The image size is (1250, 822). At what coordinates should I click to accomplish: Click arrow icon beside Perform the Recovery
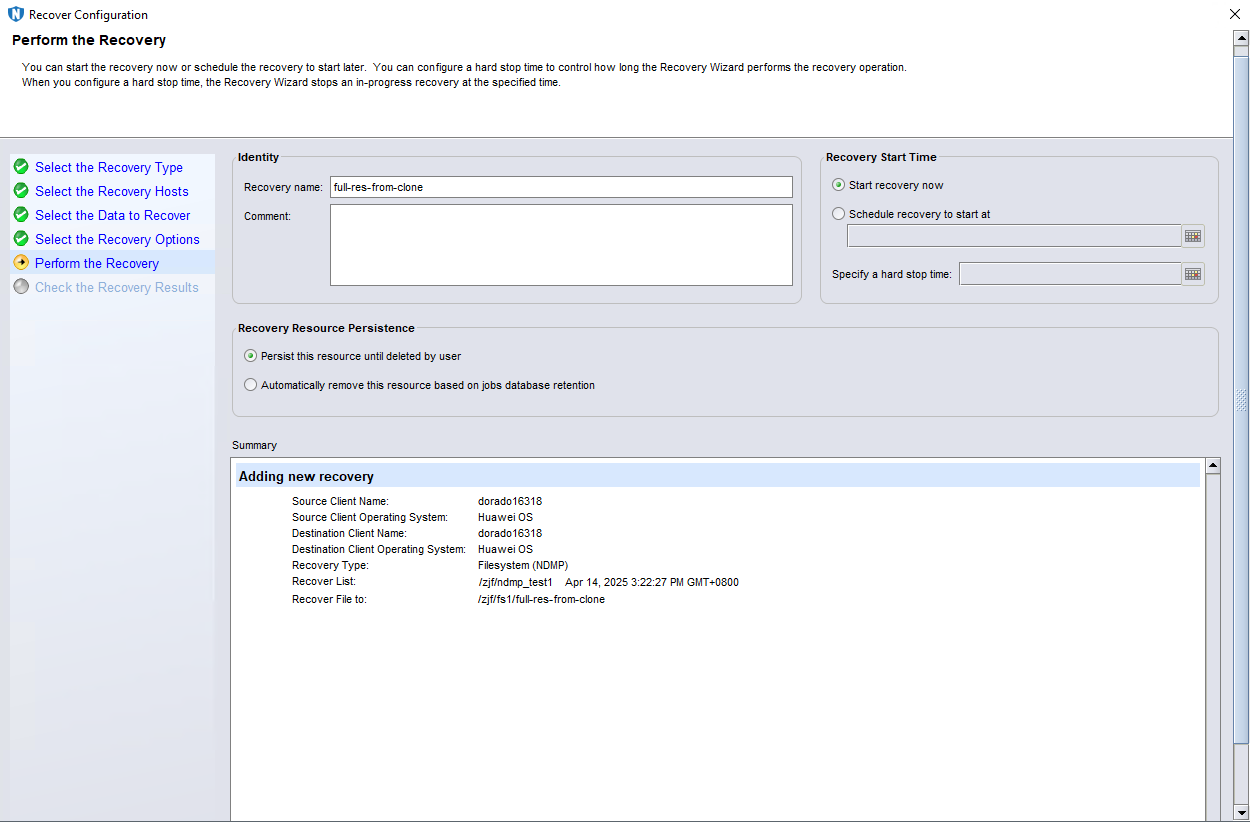(x=21, y=263)
